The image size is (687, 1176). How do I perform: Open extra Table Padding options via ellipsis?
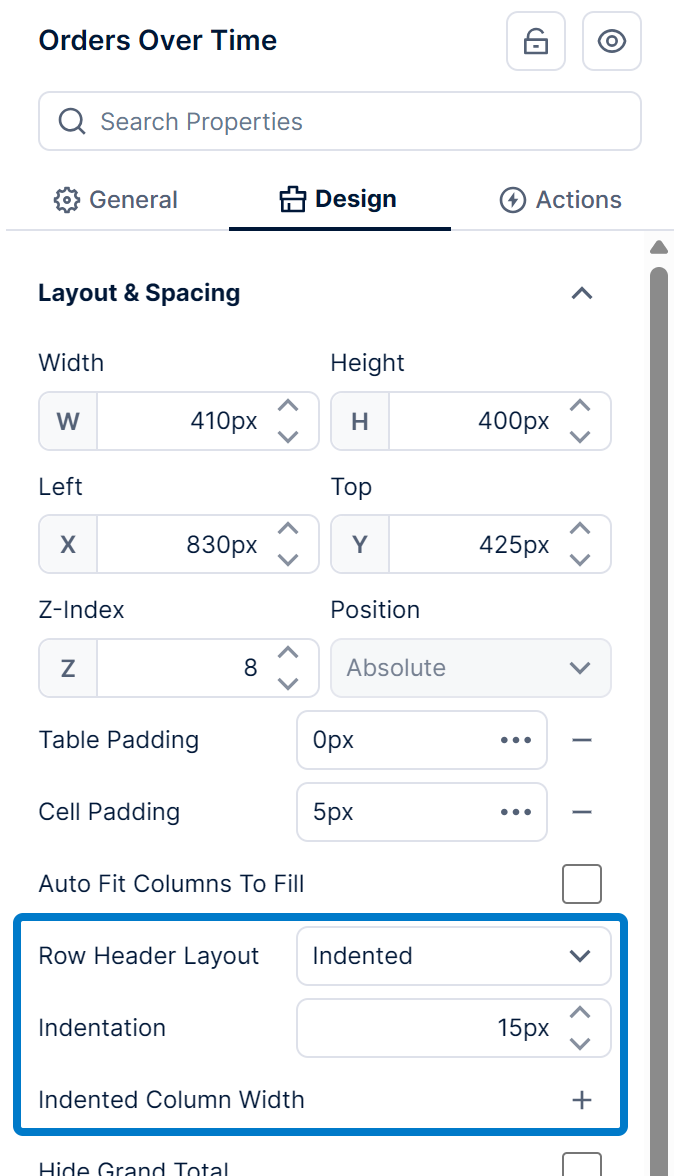click(515, 740)
